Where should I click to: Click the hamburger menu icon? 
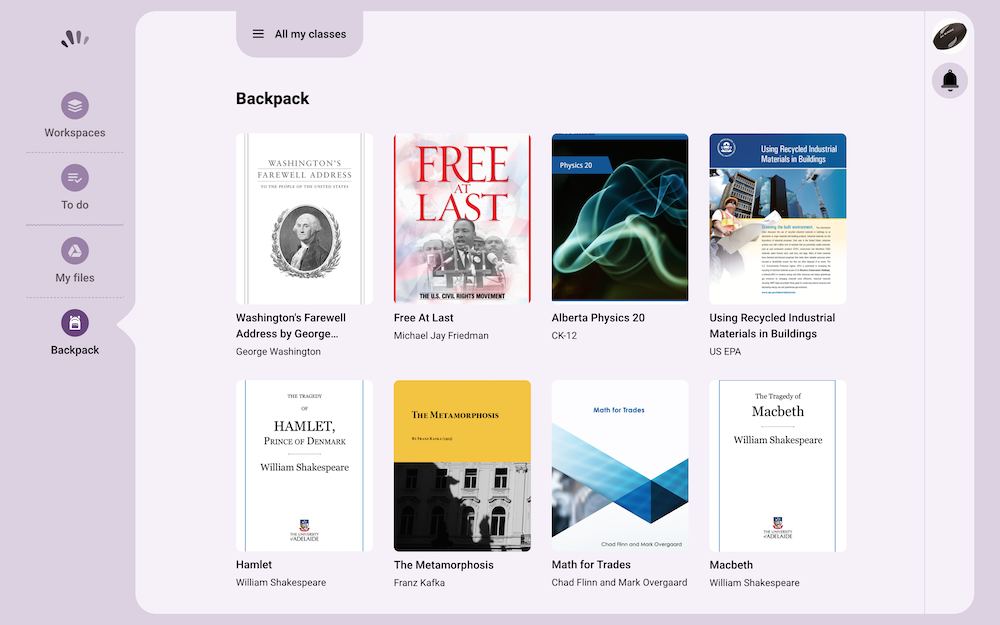[258, 34]
